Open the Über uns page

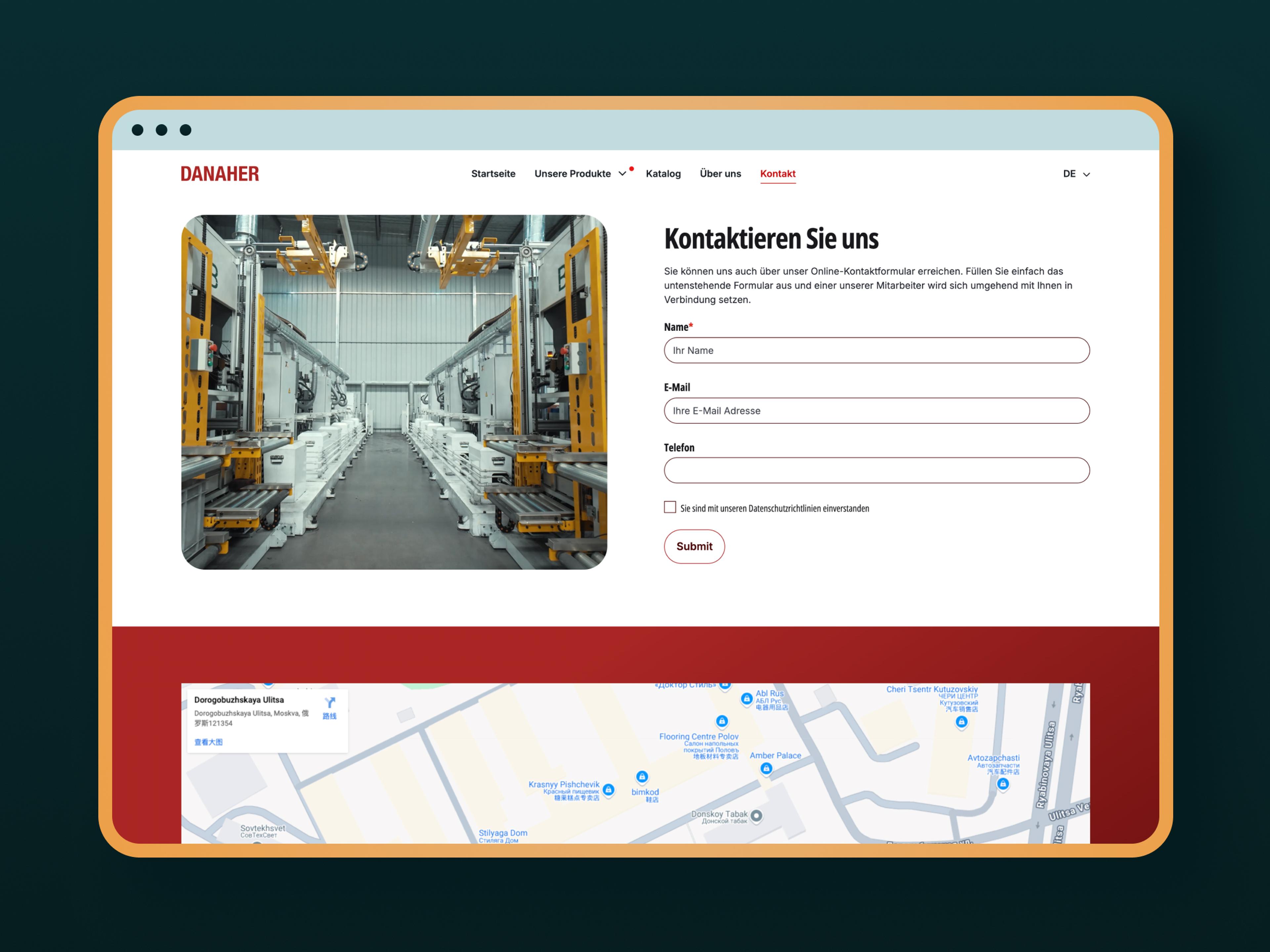pyautogui.click(x=720, y=174)
